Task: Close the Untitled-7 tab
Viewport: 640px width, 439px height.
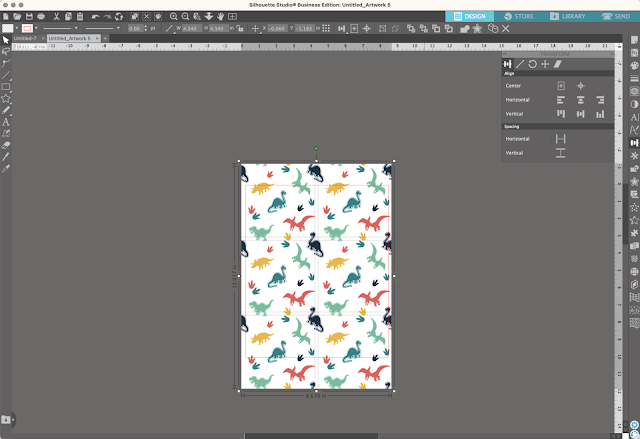Action: [43, 38]
